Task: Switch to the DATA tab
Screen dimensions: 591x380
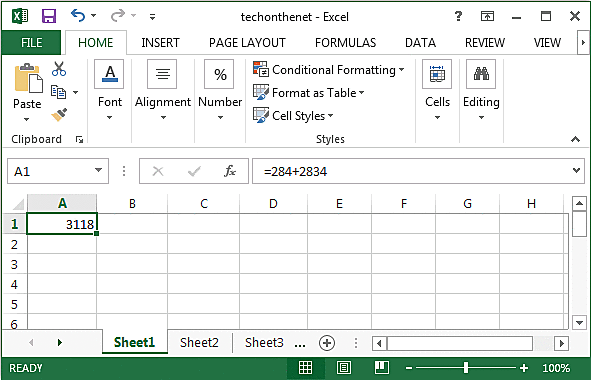Action: point(420,43)
